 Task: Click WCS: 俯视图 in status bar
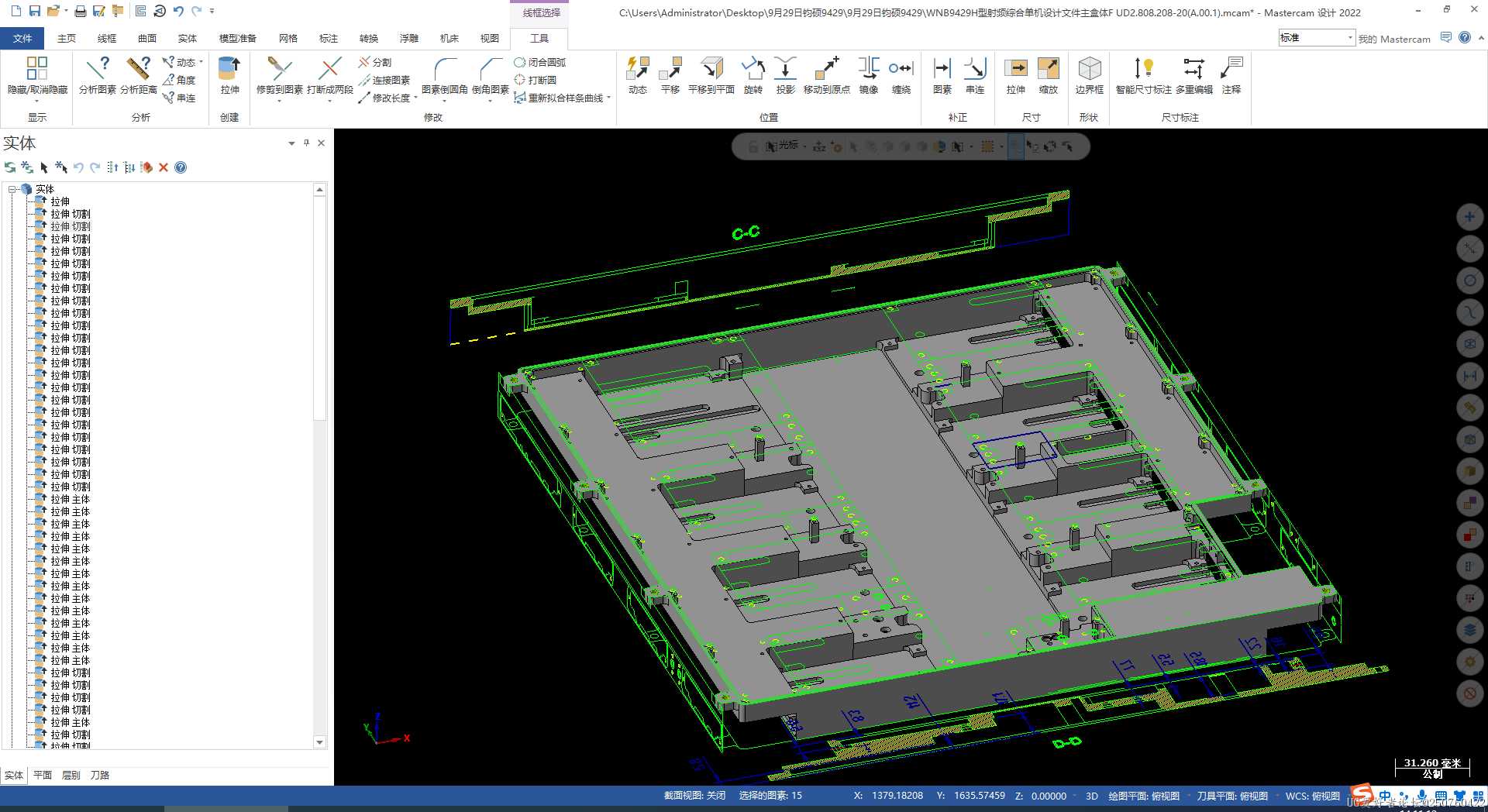coord(1313,796)
